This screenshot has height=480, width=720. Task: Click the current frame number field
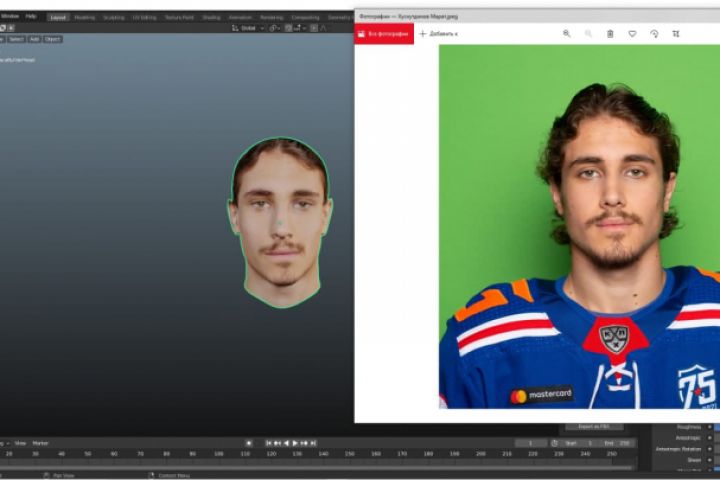(531, 443)
